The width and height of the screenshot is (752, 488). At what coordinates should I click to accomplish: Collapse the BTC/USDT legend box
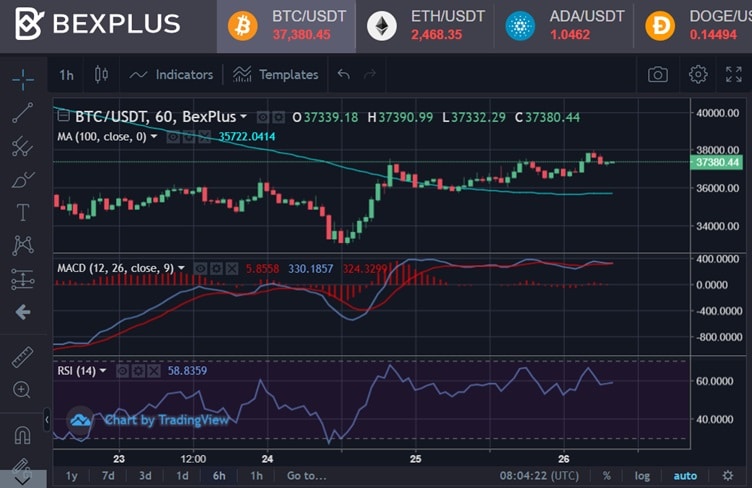[63, 116]
